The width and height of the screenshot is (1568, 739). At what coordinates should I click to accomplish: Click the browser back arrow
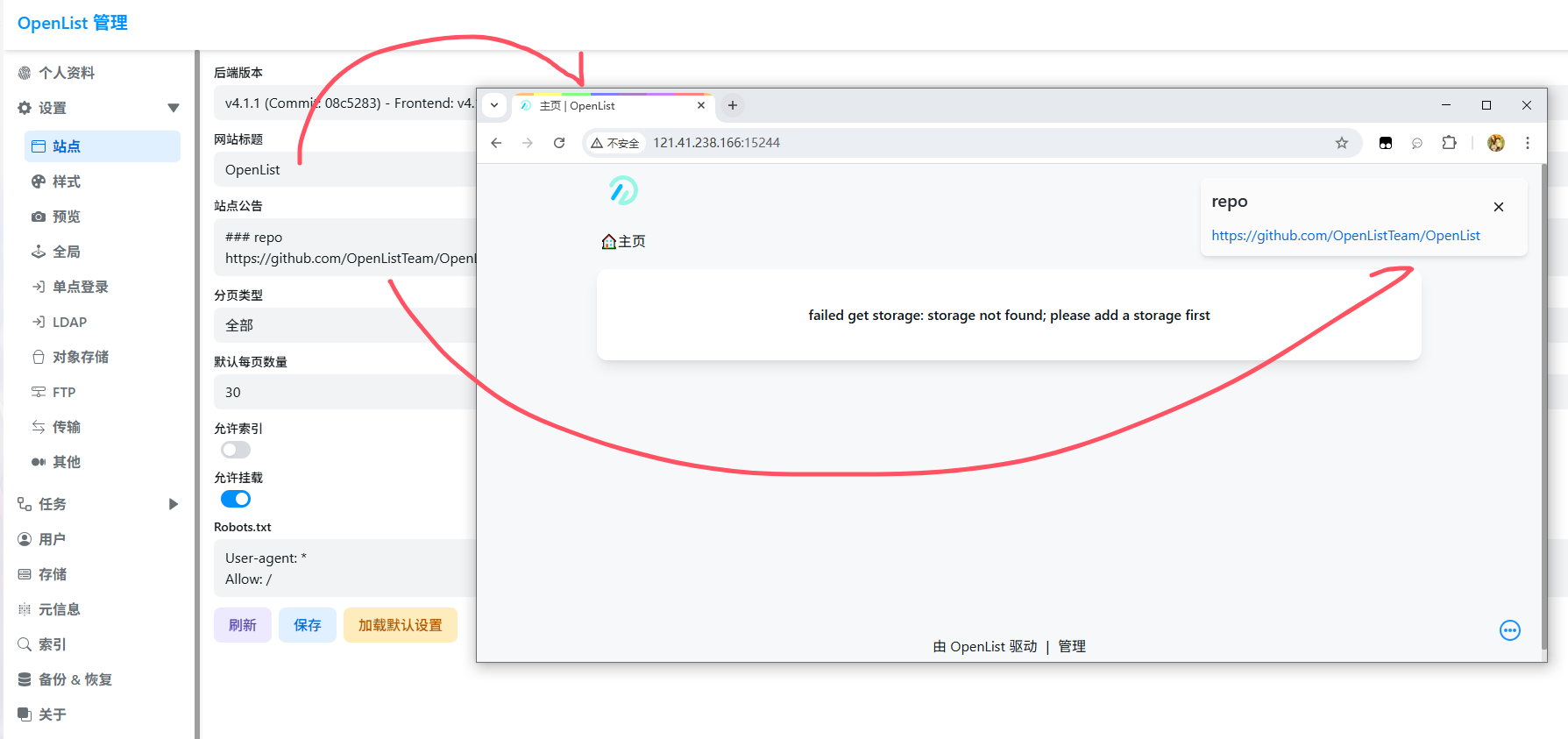(x=496, y=143)
